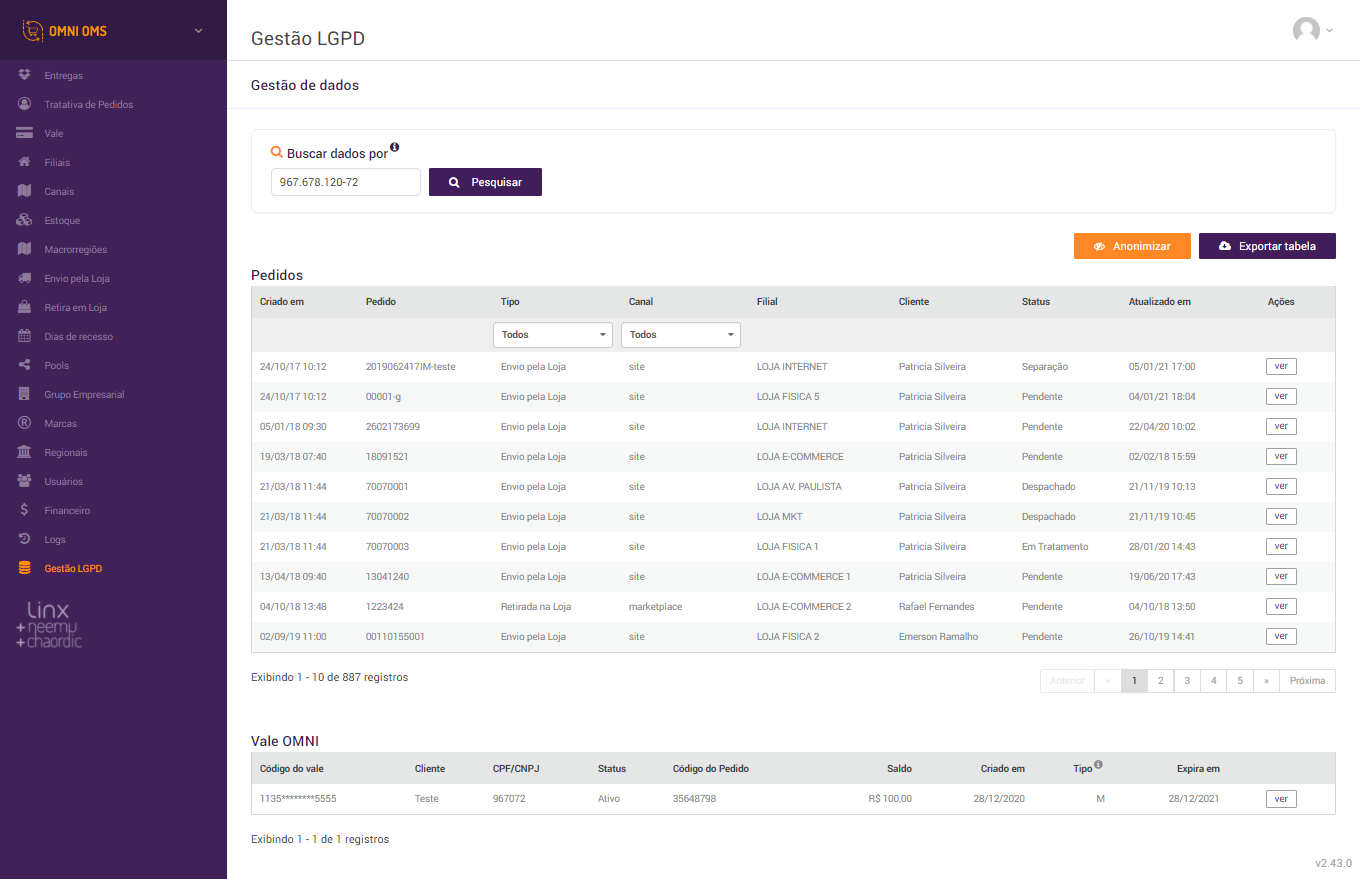
Task: Click the R$ 100,00 saldo value
Action: [890, 798]
